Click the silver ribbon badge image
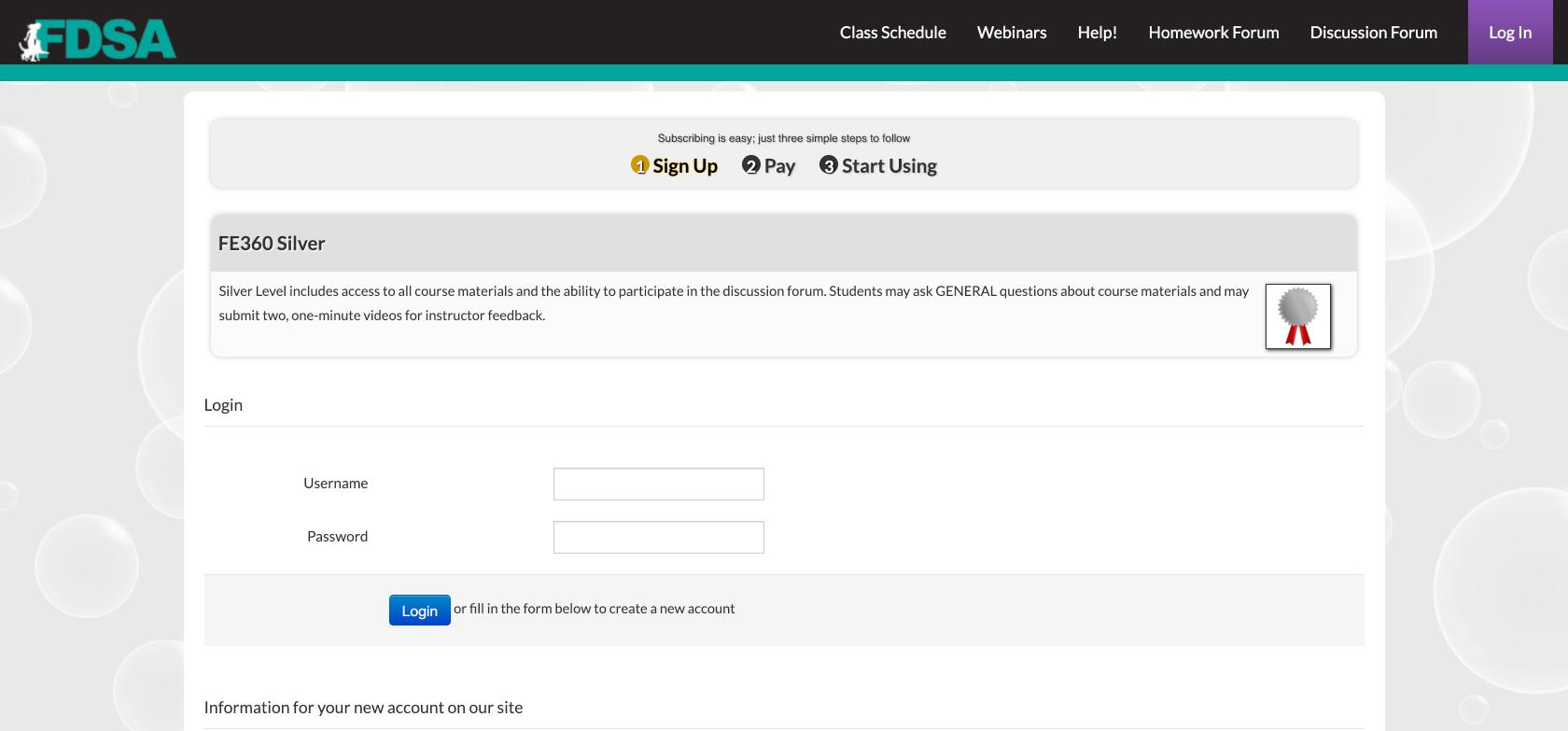This screenshot has width=1568, height=731. [x=1297, y=316]
